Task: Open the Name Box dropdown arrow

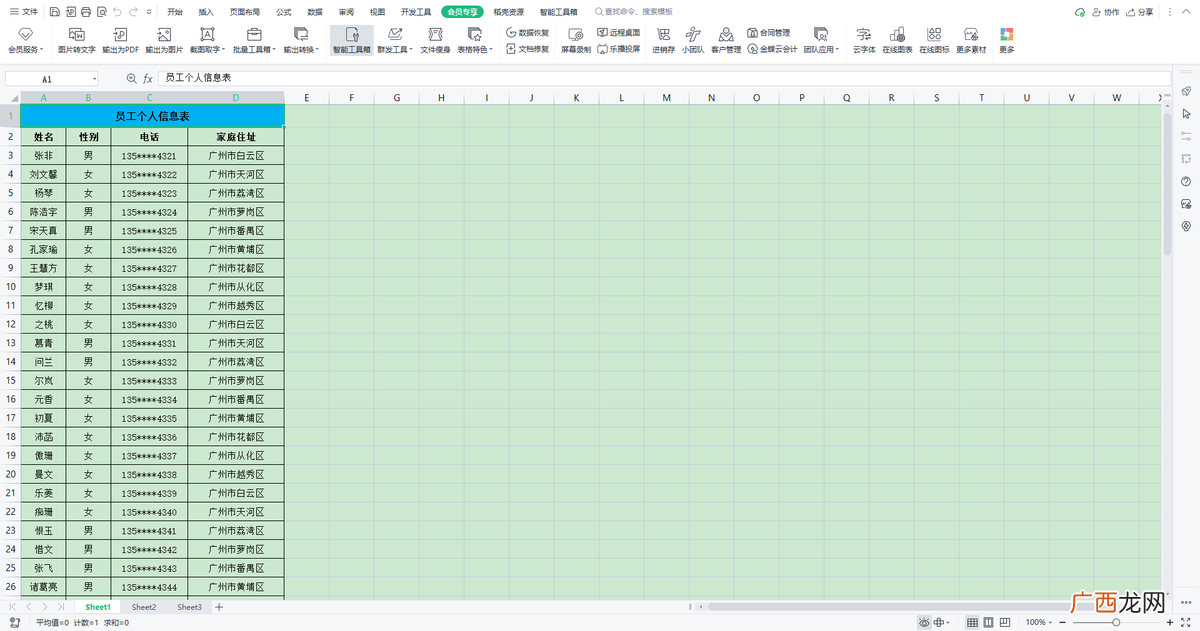Action: point(95,78)
